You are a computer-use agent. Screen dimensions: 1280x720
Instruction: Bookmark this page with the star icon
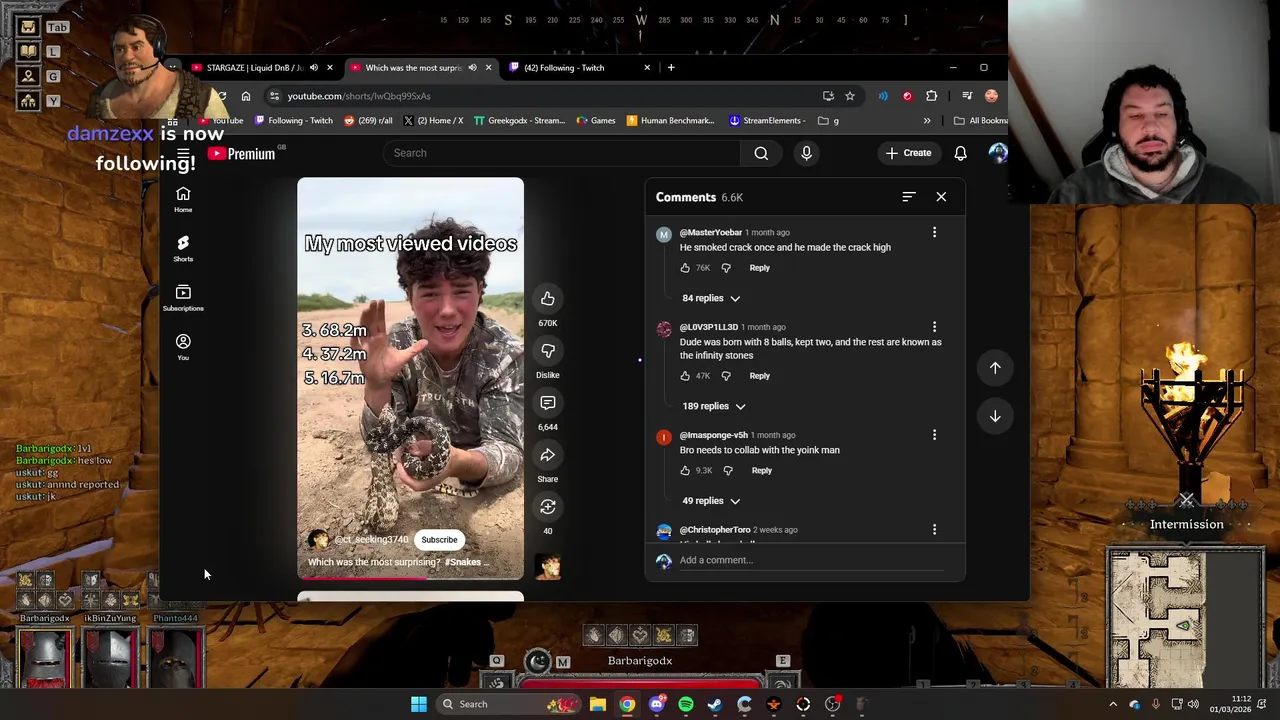click(x=850, y=96)
